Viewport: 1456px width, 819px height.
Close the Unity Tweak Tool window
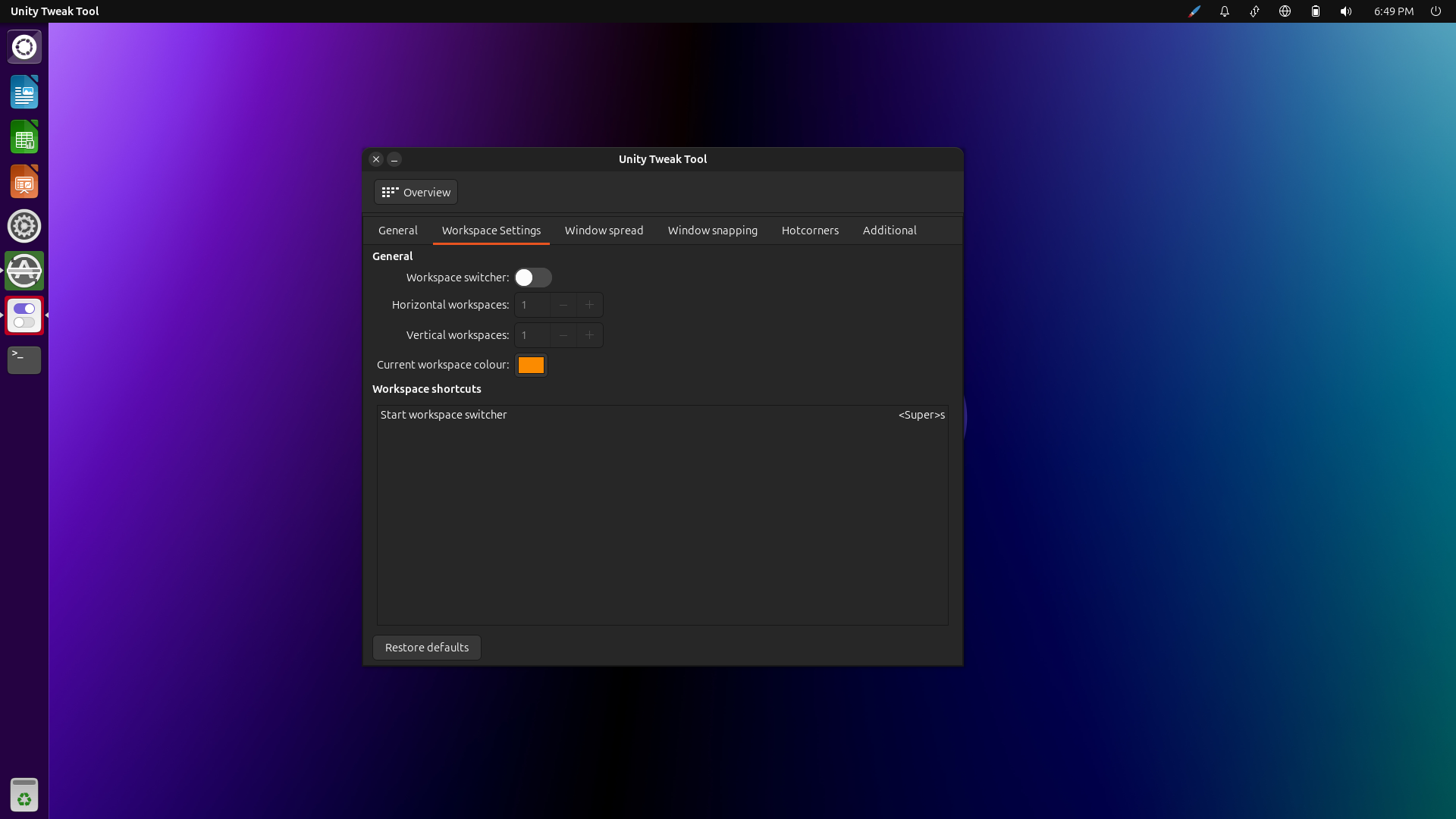pos(376,159)
